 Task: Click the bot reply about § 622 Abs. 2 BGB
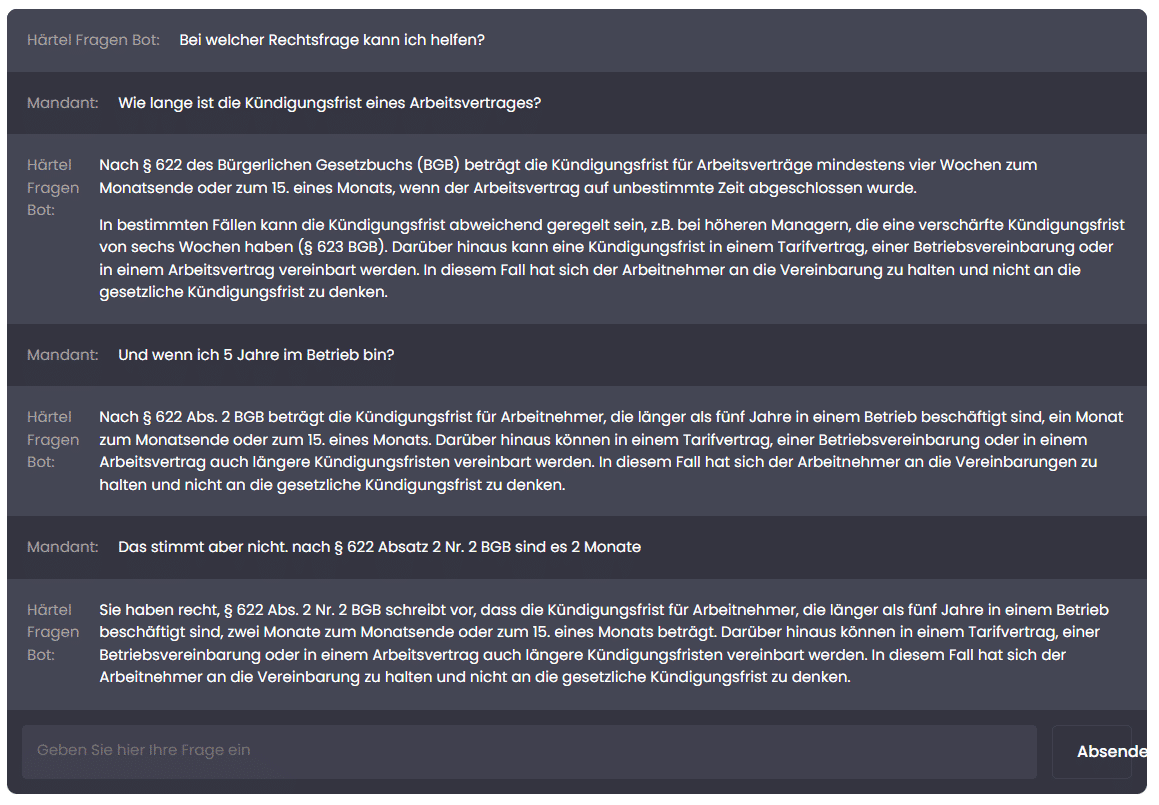[x=611, y=451]
